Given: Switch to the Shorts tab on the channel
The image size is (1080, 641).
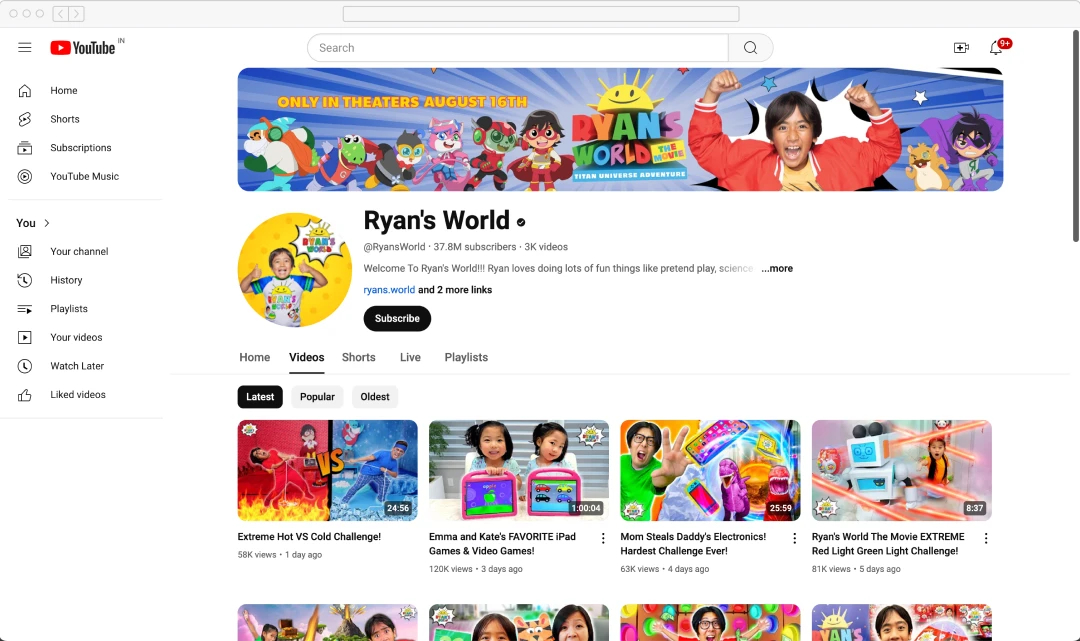Looking at the screenshot, I should pos(358,357).
